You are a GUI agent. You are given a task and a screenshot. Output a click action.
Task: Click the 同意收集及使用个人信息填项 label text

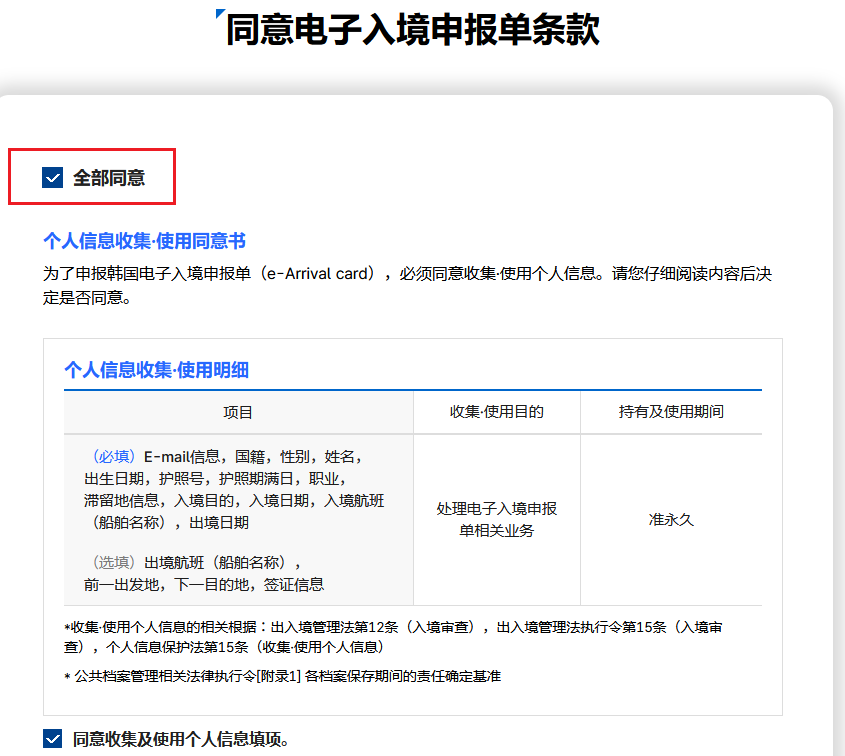tap(181, 739)
